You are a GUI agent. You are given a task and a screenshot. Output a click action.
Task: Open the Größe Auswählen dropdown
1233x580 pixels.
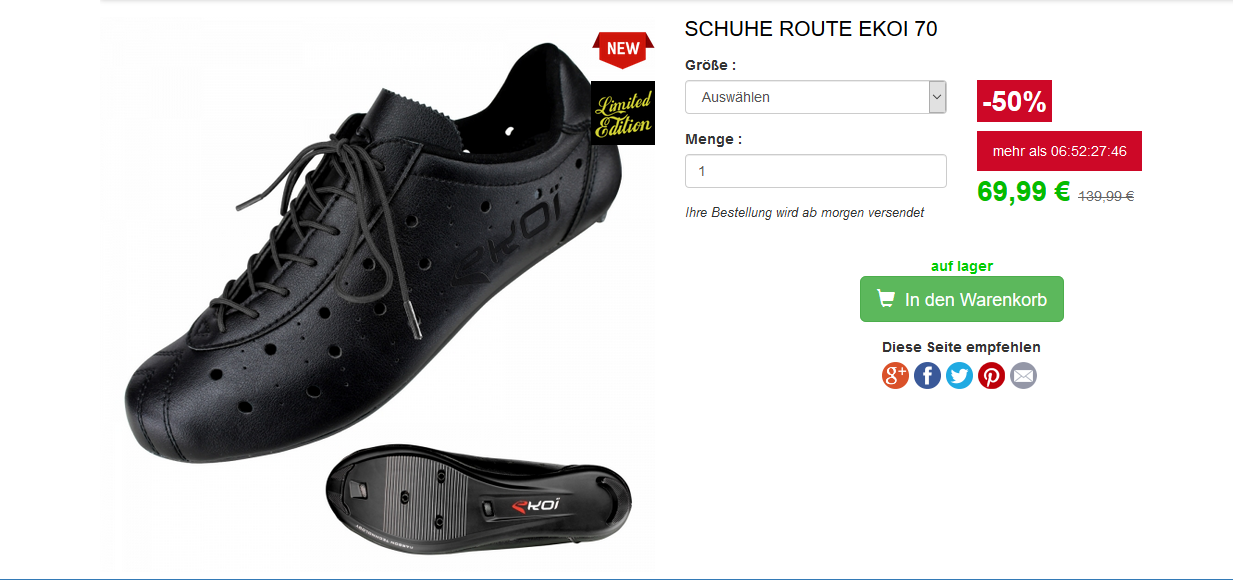(816, 97)
